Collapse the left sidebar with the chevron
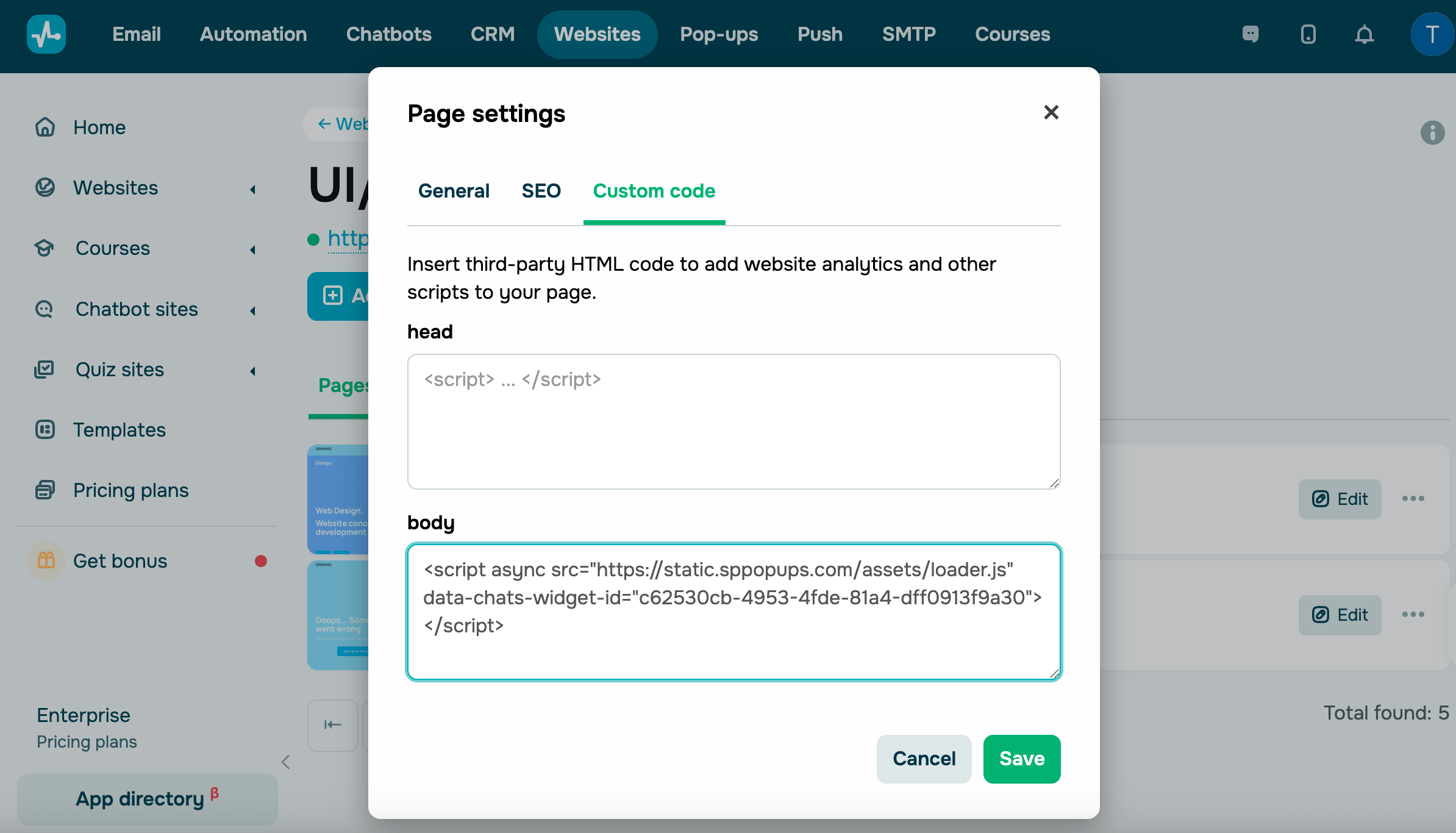The width and height of the screenshot is (1456, 833). pos(285,762)
